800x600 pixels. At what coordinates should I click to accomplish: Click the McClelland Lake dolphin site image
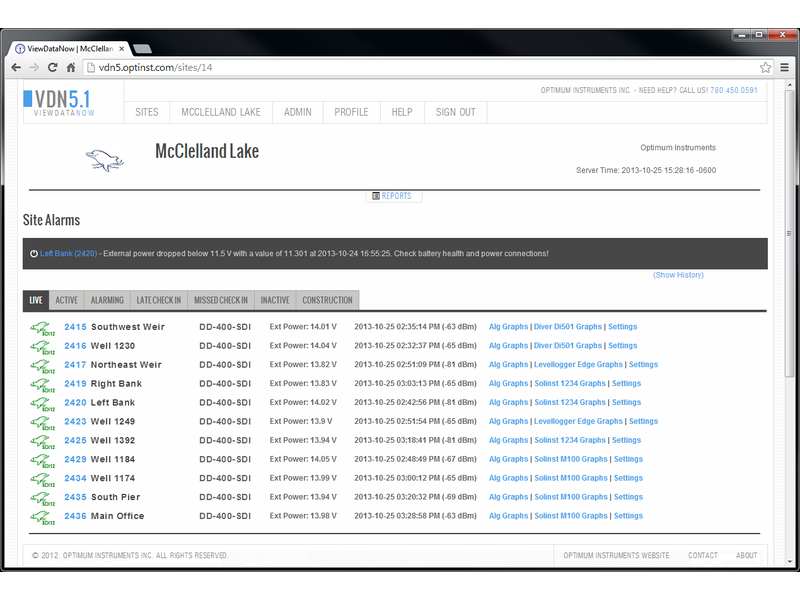[105, 160]
